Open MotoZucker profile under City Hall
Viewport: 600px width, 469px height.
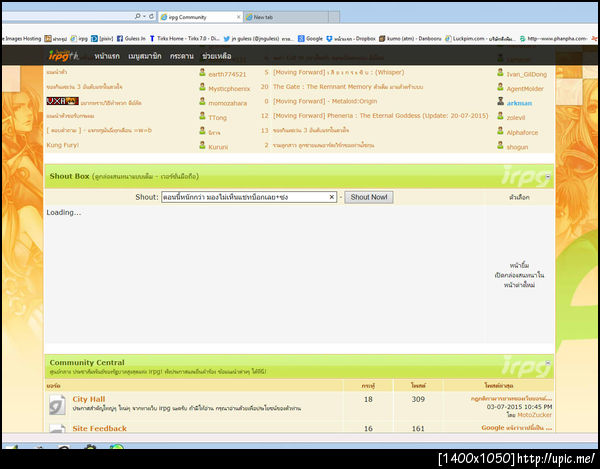534,415
